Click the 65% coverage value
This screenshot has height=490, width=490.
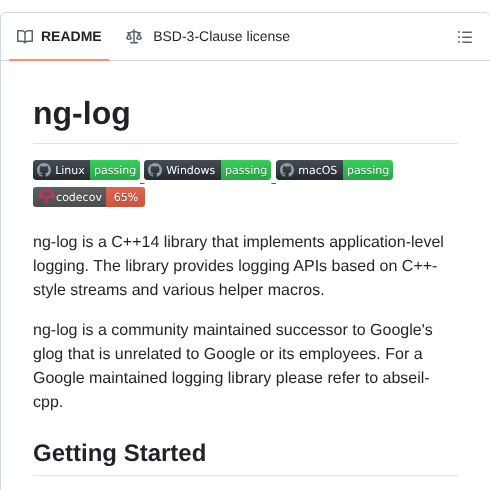[126, 197]
